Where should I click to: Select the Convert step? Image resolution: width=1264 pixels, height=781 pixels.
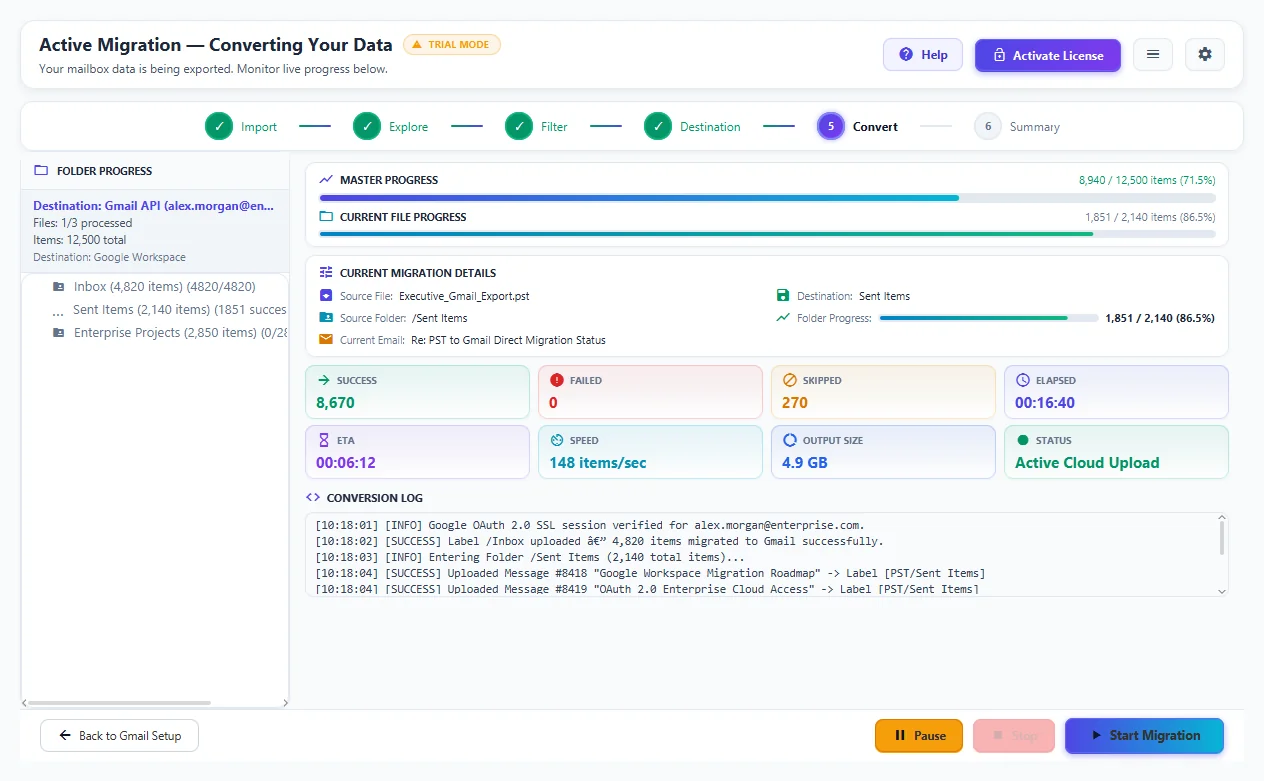[x=857, y=127]
